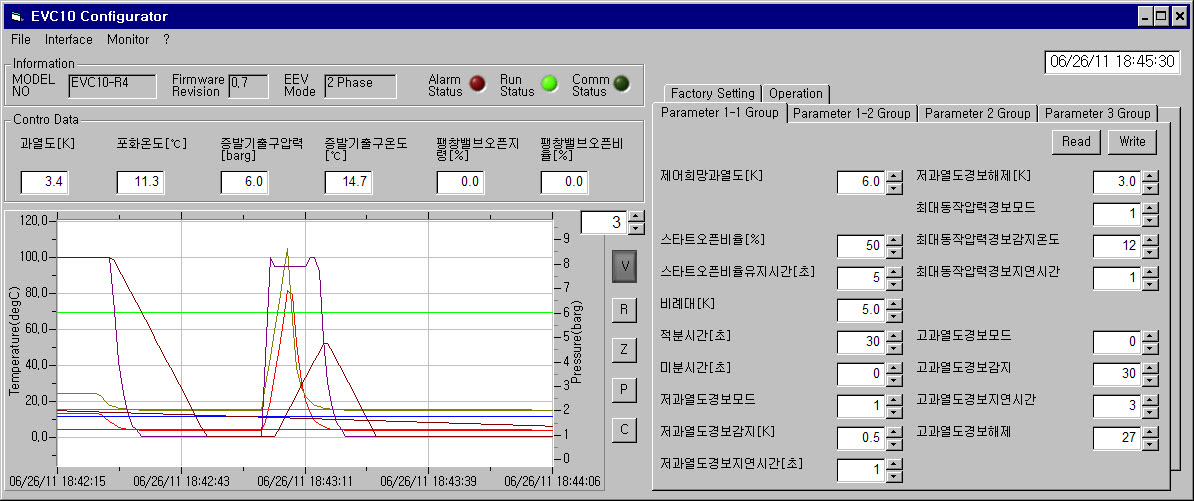The height and width of the screenshot is (501, 1194).
Task: Decrease 스타트오픈비율유지시간[초] value
Action: [895, 283]
